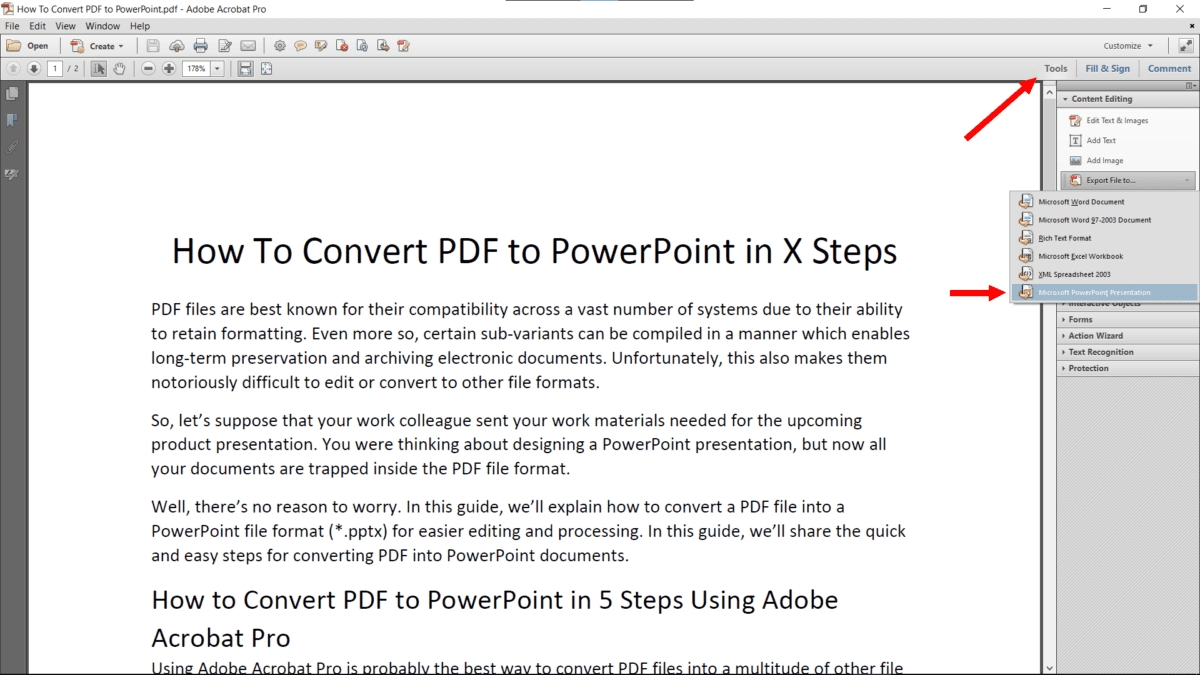
Task: Click the scroll down arrow of document scrollbar
Action: pos(1049,667)
